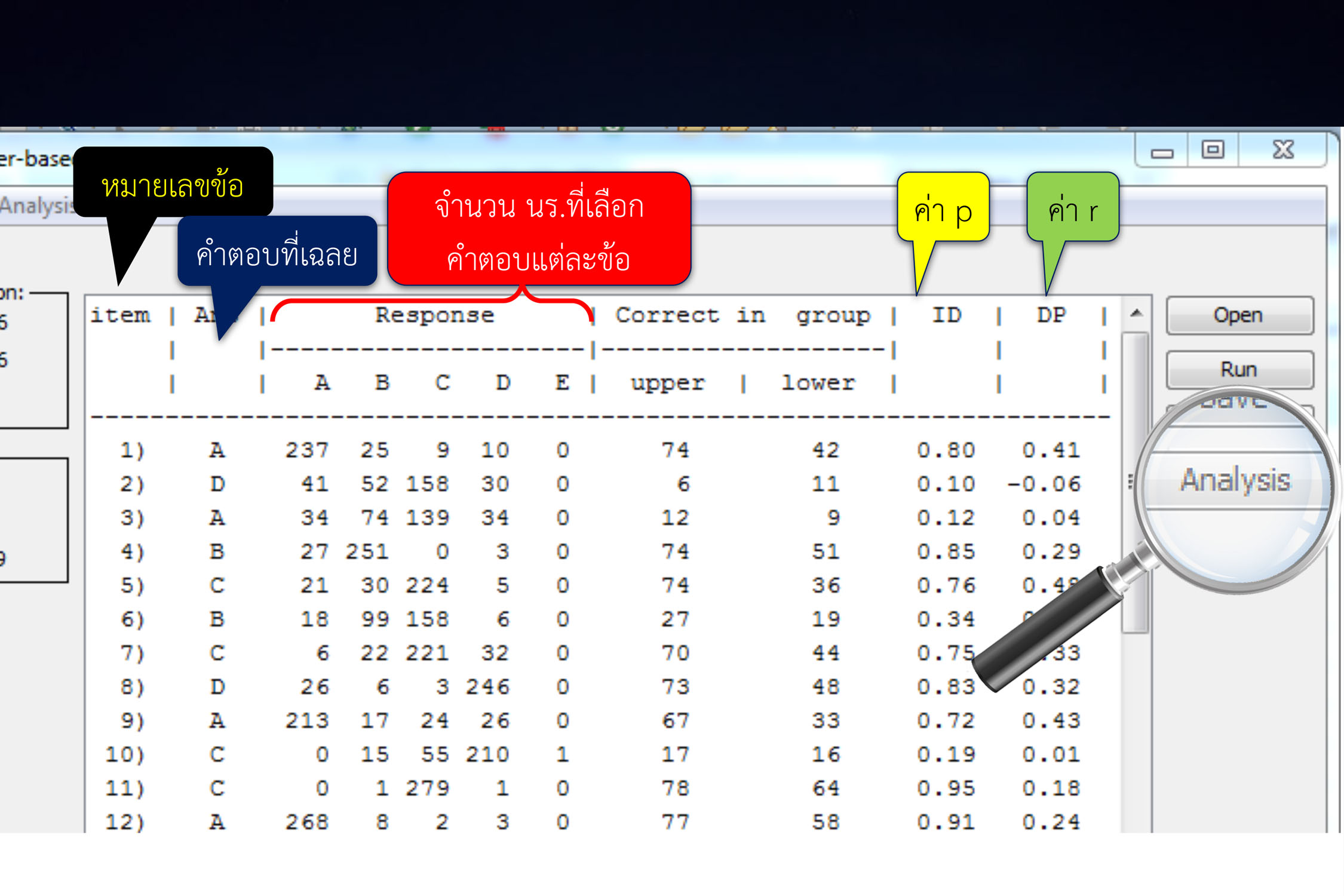The width and height of the screenshot is (1344, 896).
Task: Click the scrollbar up arrow
Action: click(1136, 313)
